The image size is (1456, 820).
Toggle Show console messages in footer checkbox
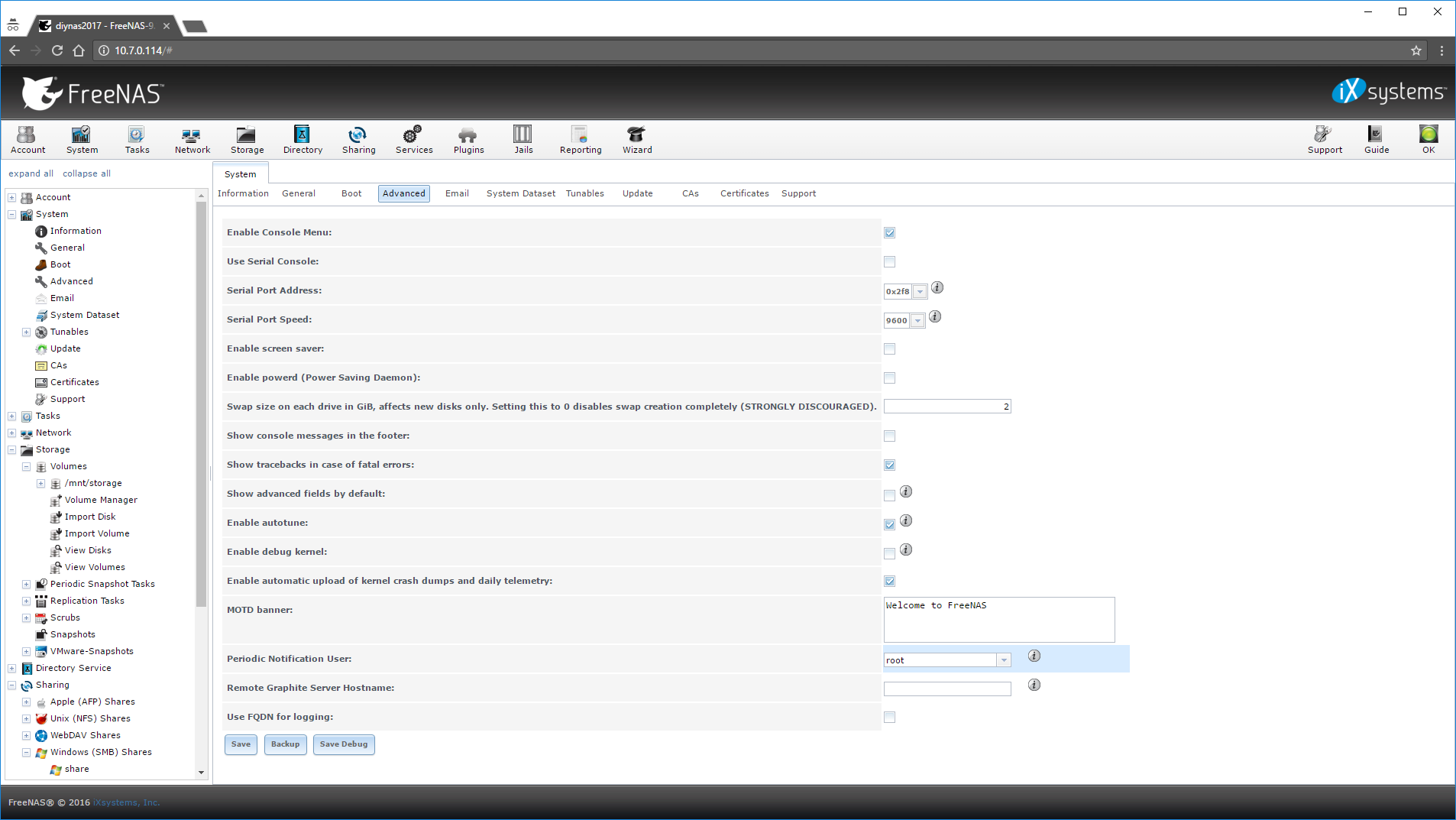click(x=889, y=436)
